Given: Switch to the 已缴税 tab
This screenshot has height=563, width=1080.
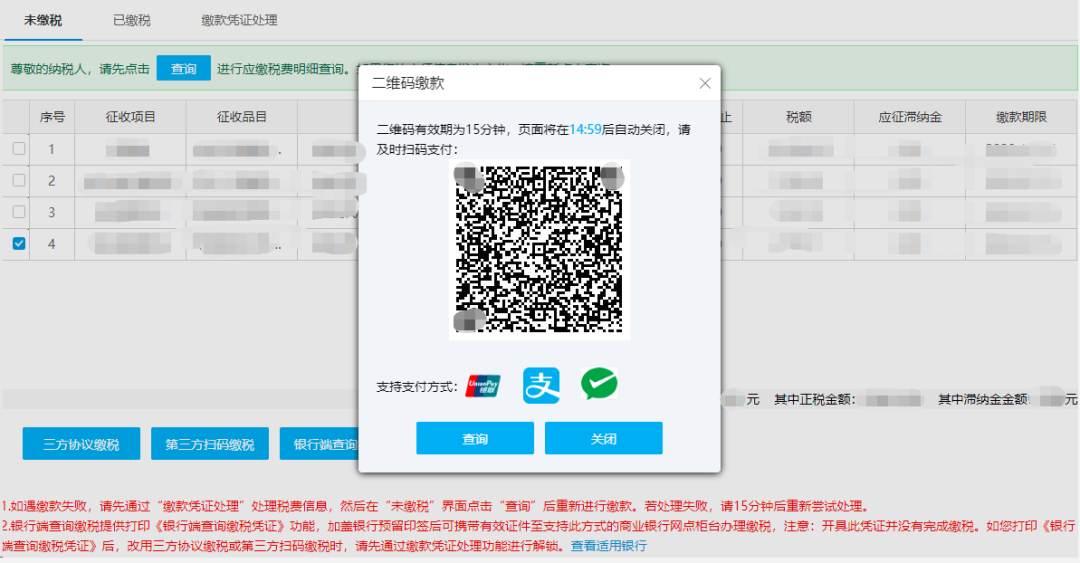Looking at the screenshot, I should coord(132,21).
